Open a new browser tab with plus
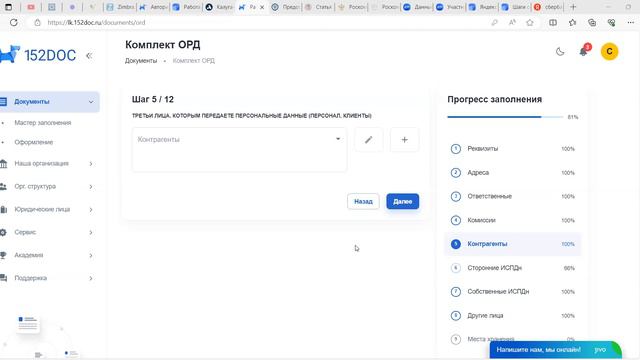This screenshot has height=360, width=640. (x=573, y=7)
